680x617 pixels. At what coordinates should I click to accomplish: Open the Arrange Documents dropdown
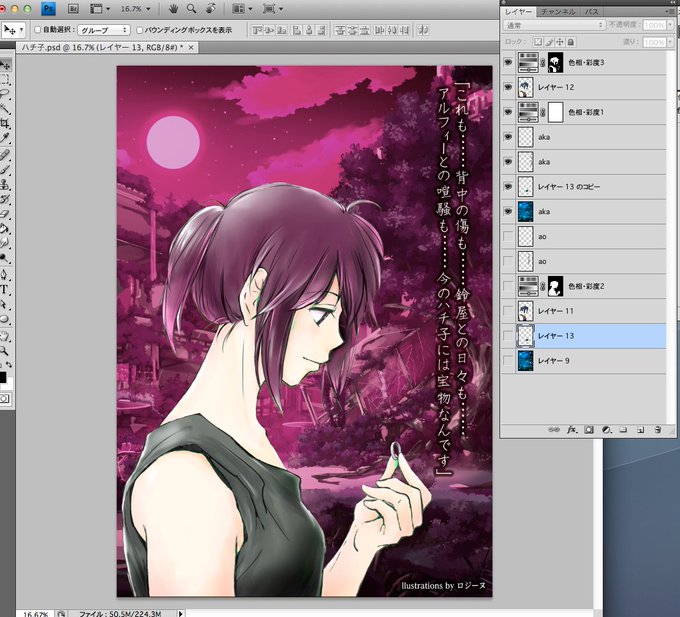(x=242, y=9)
